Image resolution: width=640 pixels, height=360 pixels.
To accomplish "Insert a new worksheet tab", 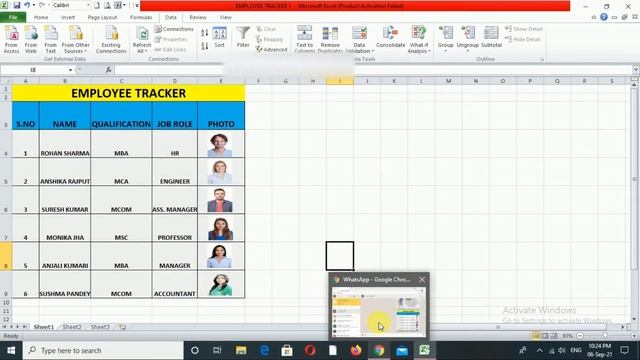I will pos(122,327).
